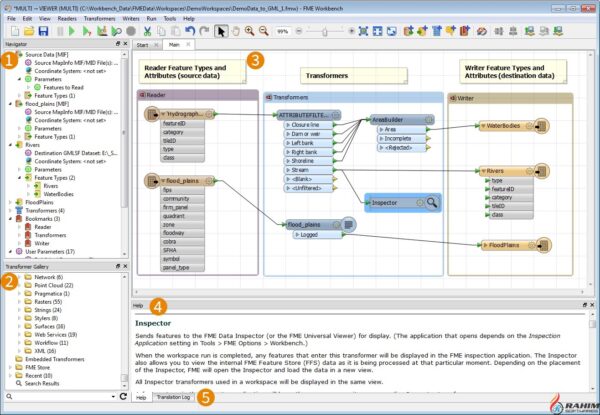Screen dimensions: 600x415
Task: Switch to the Translation Log tab
Action: [173, 397]
